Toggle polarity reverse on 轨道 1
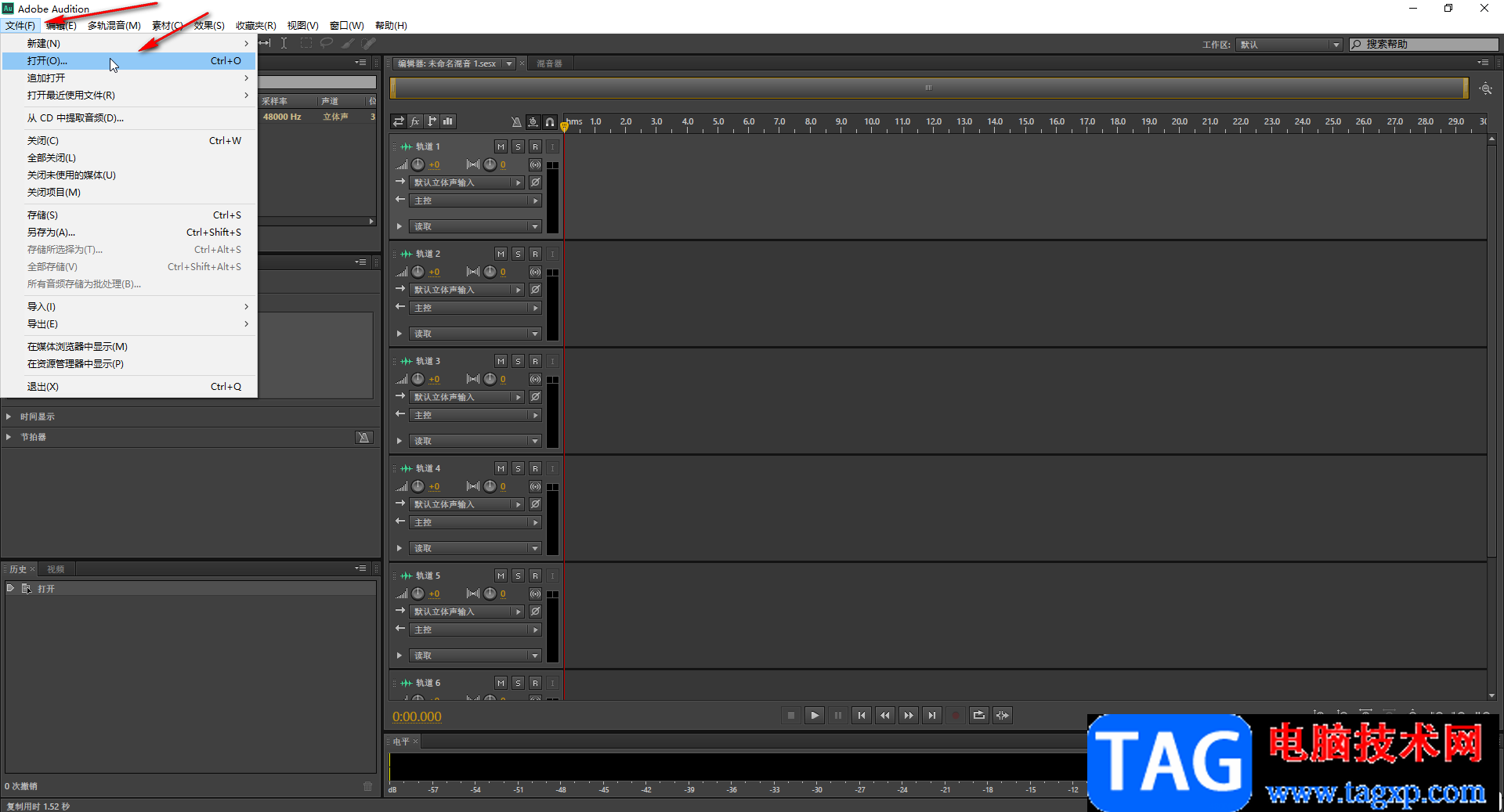This screenshot has height=812, width=1504. coord(535,182)
